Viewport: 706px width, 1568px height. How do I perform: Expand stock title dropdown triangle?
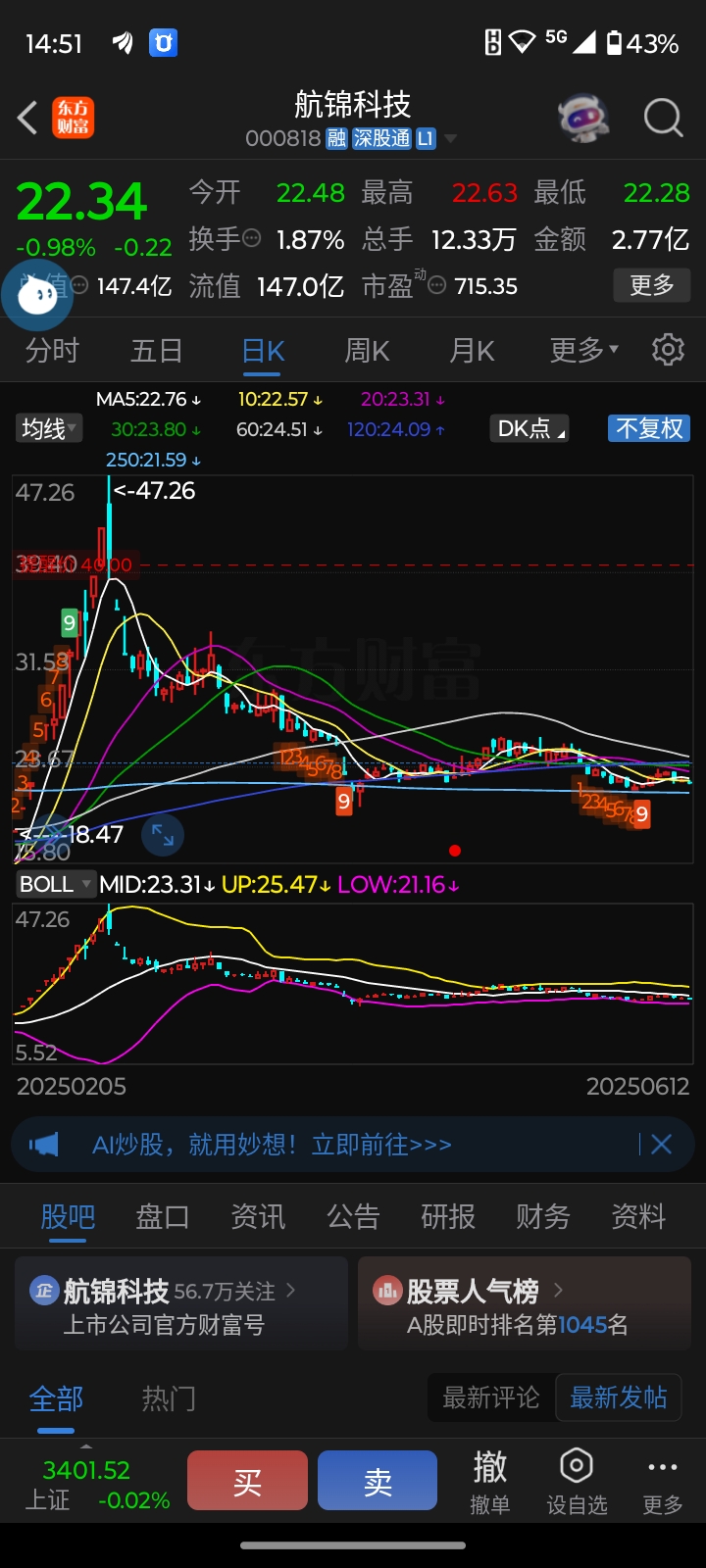[x=450, y=139]
